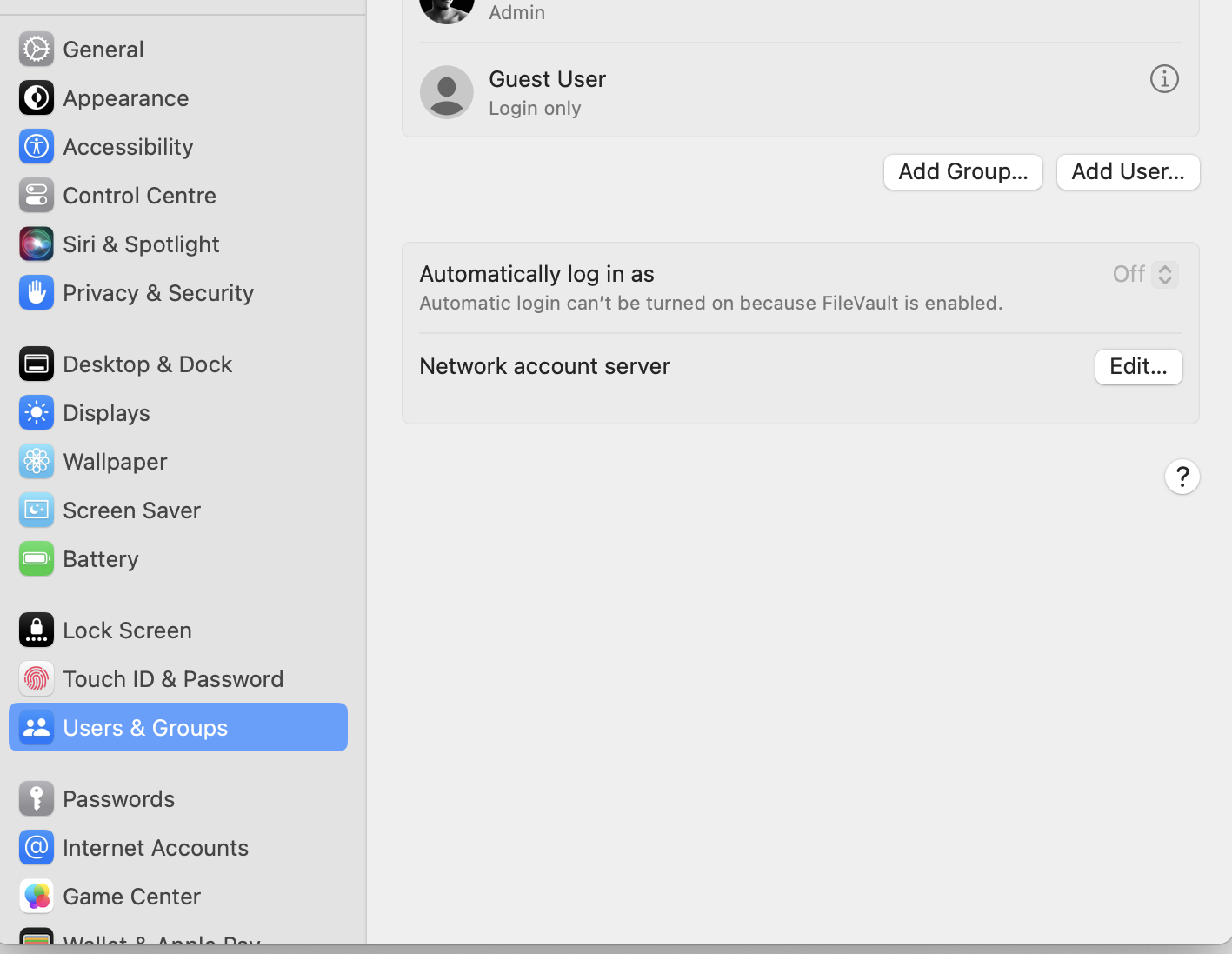Screen dimensions: 1232x954
Task: Click the stepper next to Off
Action: (1166, 274)
